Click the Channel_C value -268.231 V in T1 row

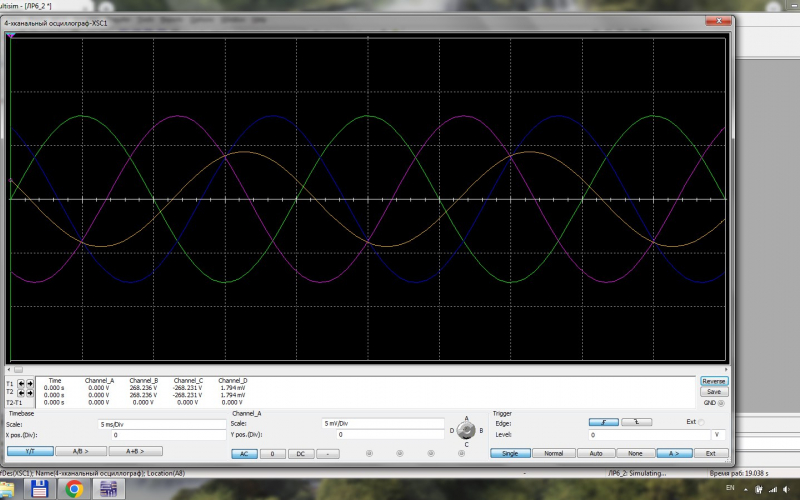coord(187,388)
